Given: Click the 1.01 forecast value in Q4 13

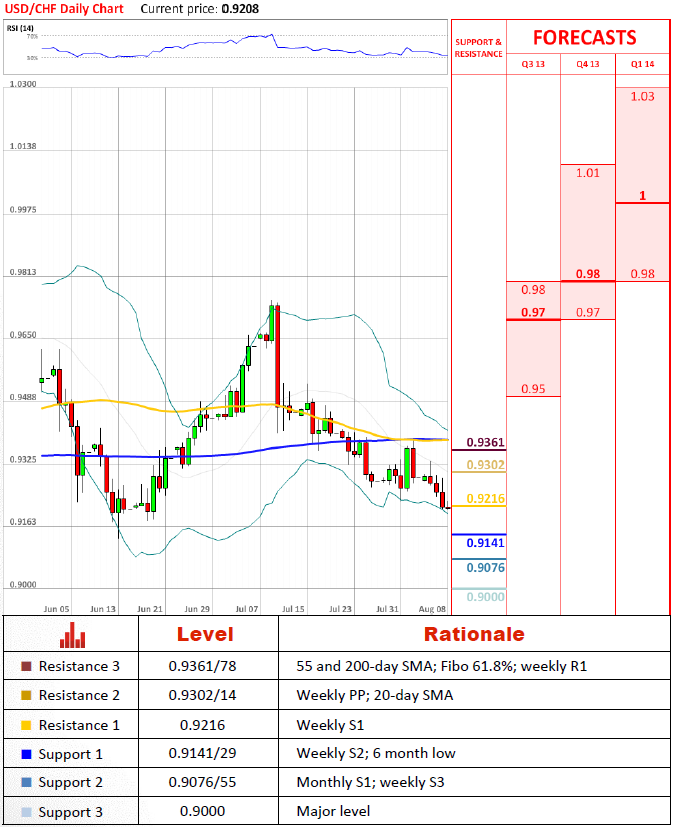Looking at the screenshot, I should point(588,173).
